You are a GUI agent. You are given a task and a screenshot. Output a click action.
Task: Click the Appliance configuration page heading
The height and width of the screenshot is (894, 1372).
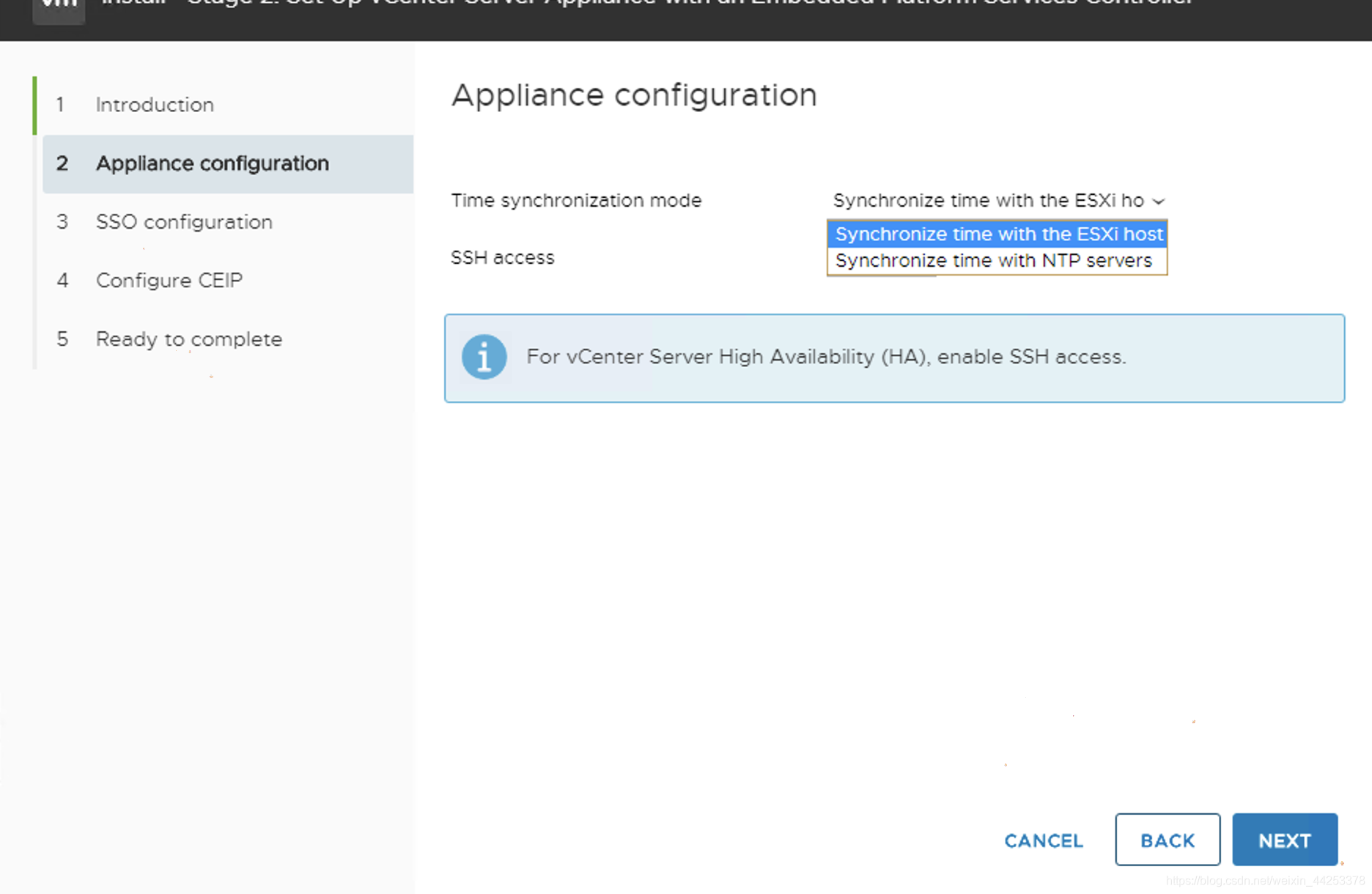coord(634,95)
